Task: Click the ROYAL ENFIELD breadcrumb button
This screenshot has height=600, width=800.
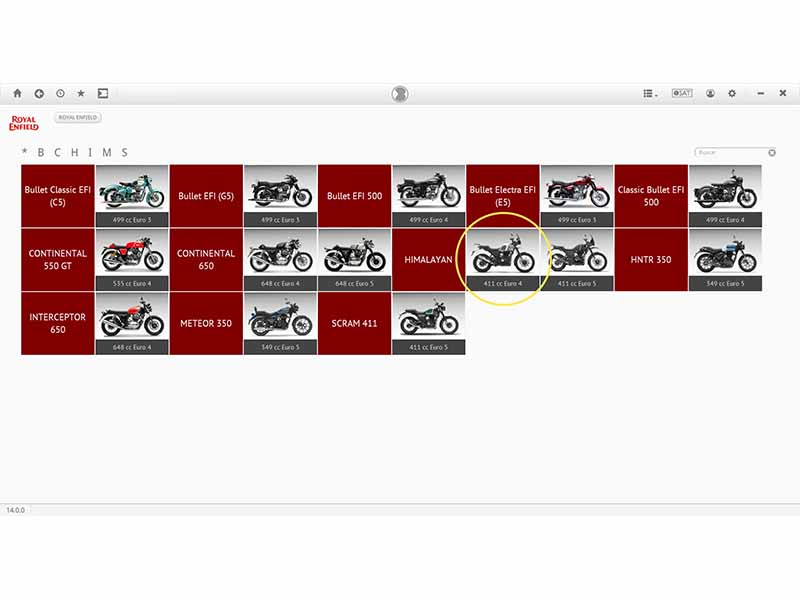Action: 78,117
